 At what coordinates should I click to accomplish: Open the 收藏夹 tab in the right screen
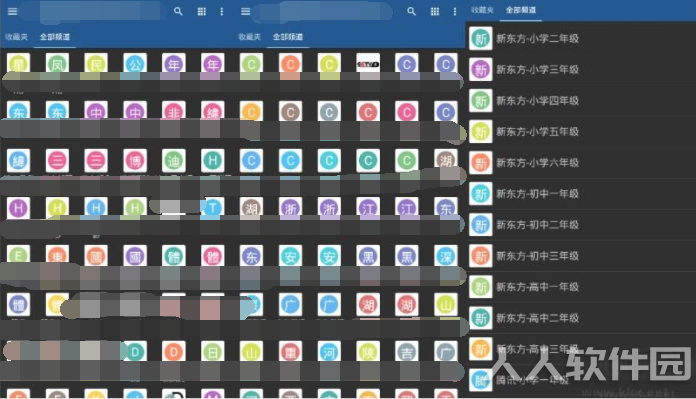click(482, 10)
